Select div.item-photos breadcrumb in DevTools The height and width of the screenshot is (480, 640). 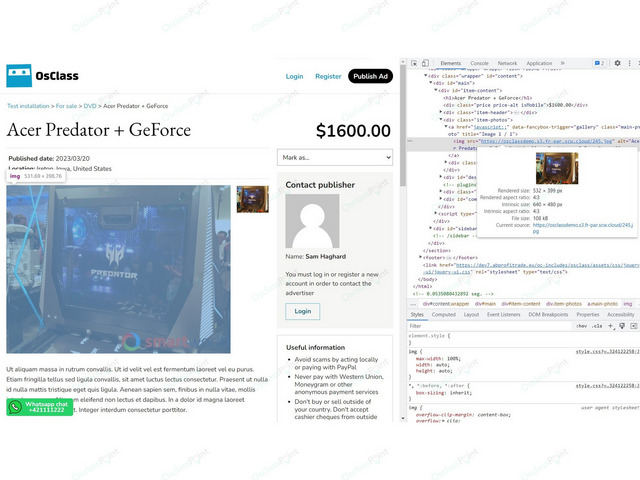[x=564, y=304]
